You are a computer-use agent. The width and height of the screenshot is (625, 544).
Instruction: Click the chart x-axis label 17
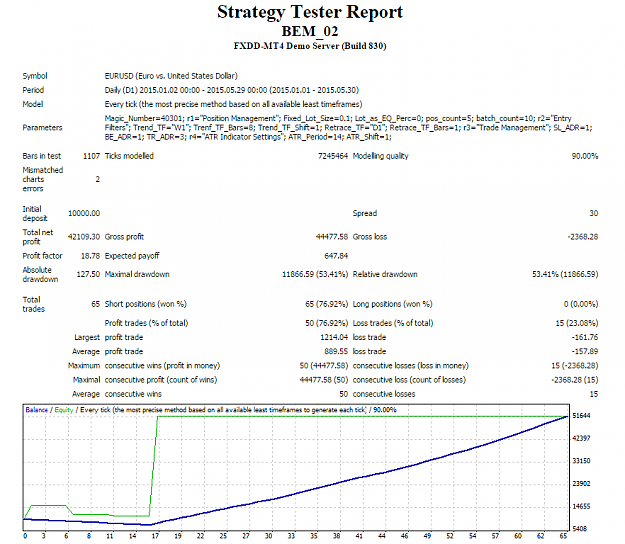click(155, 536)
